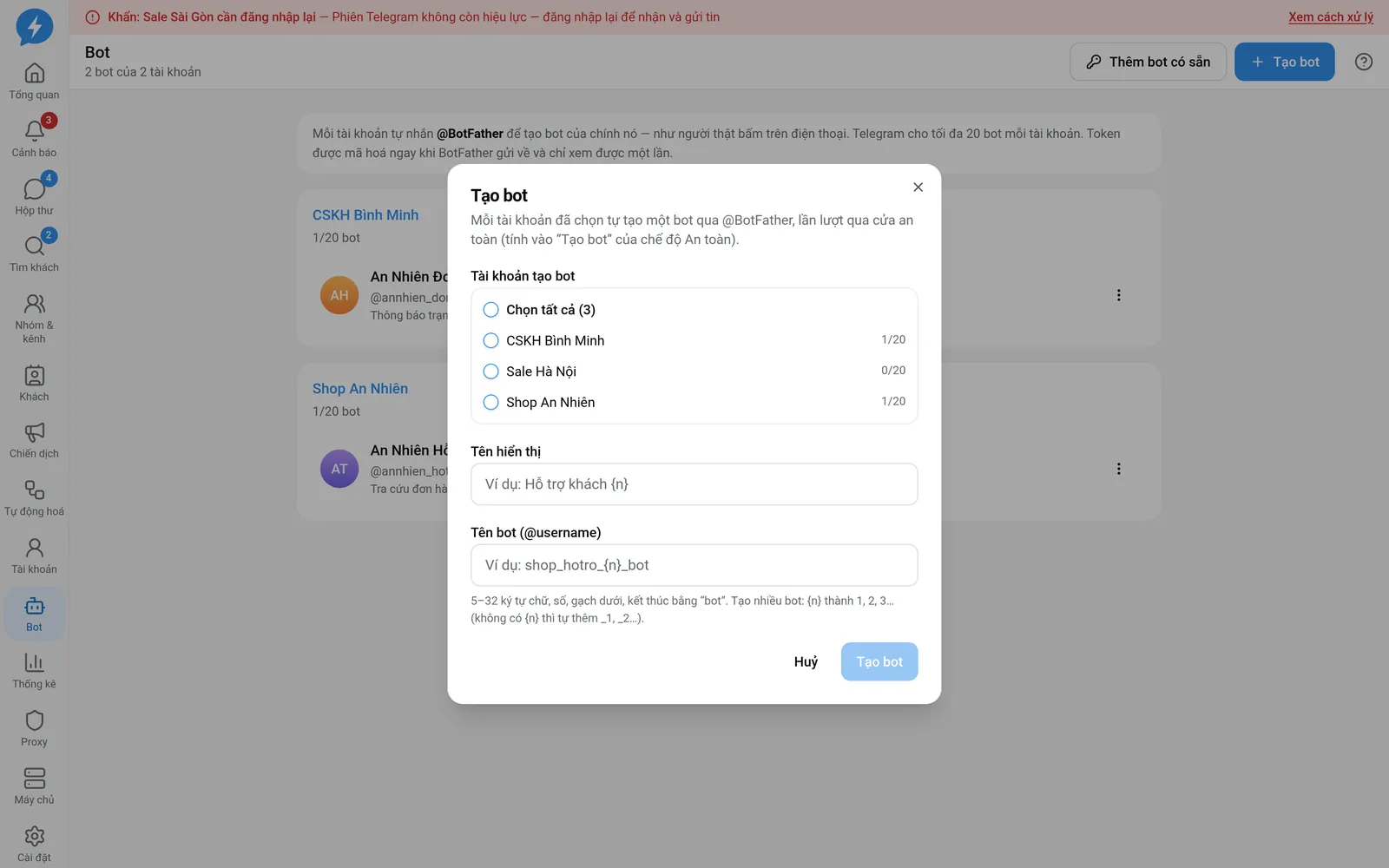Open Proxy shield page

point(34,729)
